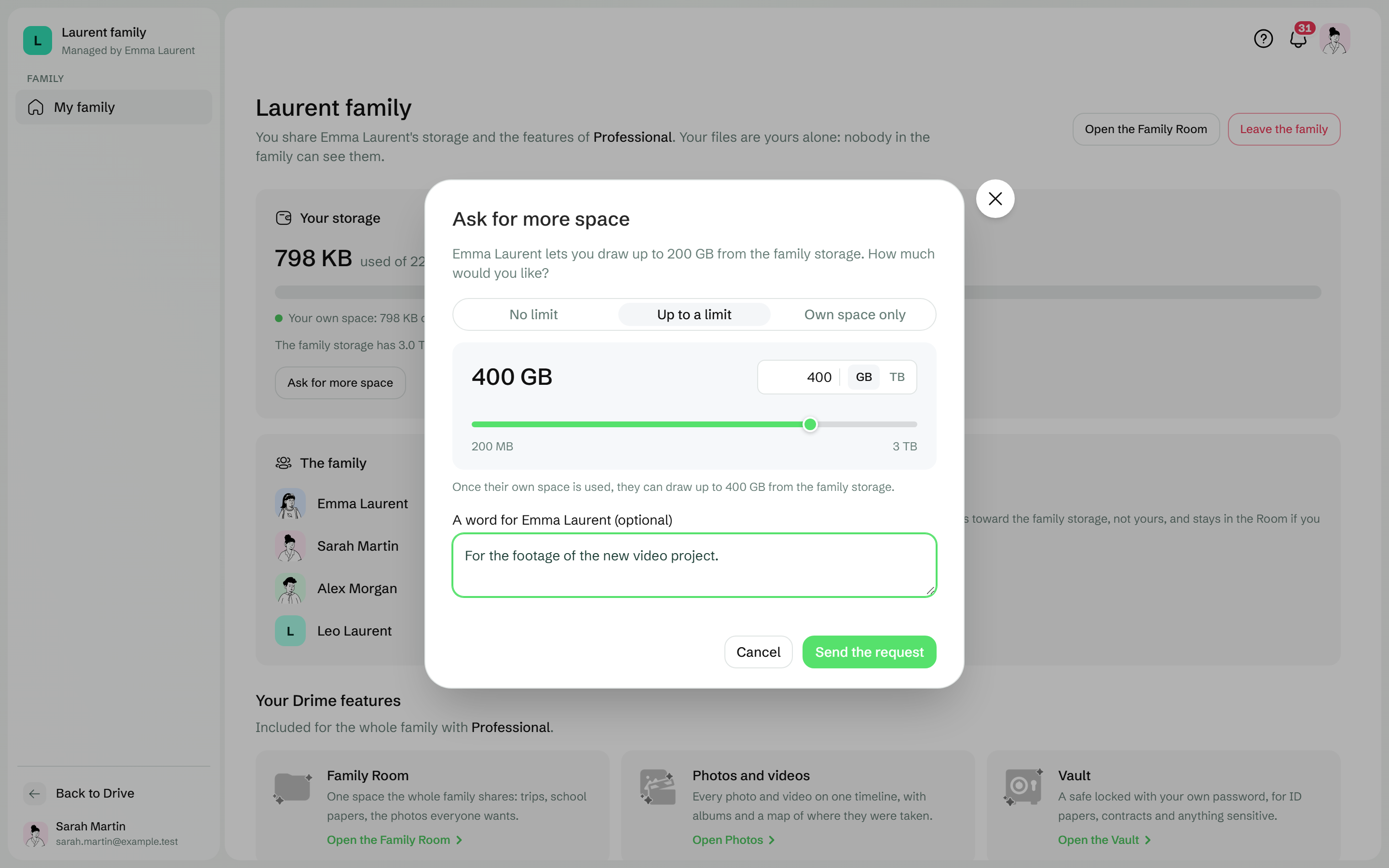Click Sarah Martin in the family list
The image size is (1389, 868).
[357, 546]
